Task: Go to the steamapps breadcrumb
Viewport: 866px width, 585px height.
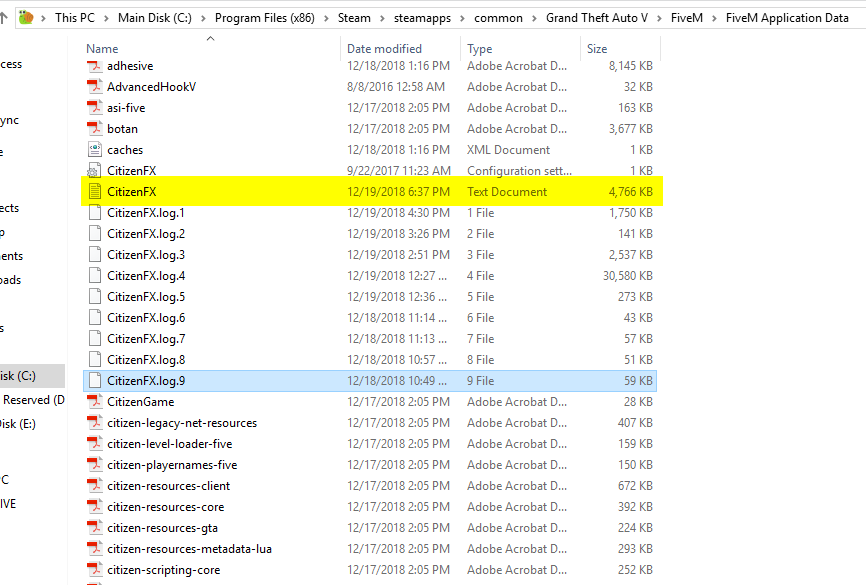Action: click(x=422, y=18)
